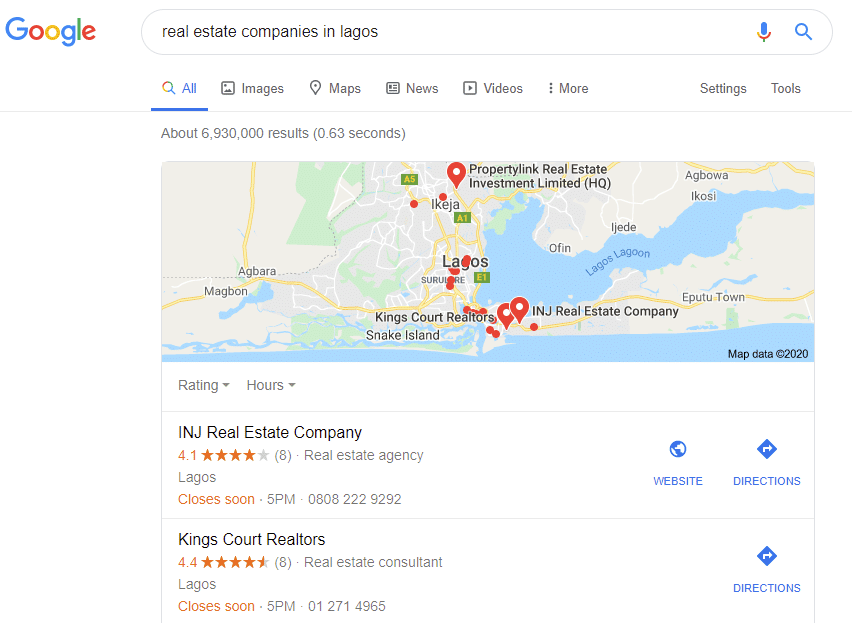Viewport: 852px width, 623px height.
Task: Open search Settings
Action: click(723, 89)
